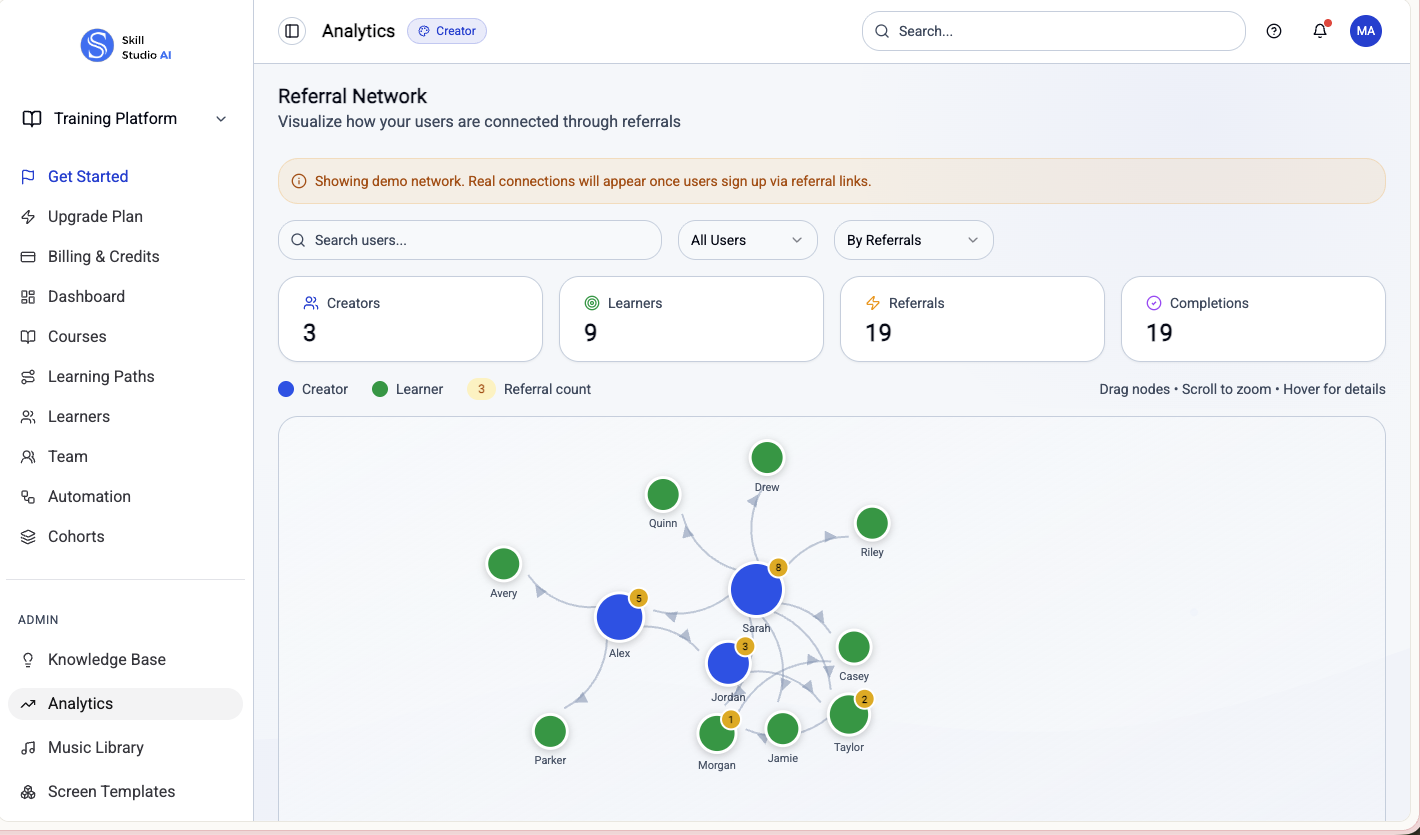Viewport: 1420px width, 835px height.
Task: Open the All Users filter dropdown
Action: coord(748,240)
